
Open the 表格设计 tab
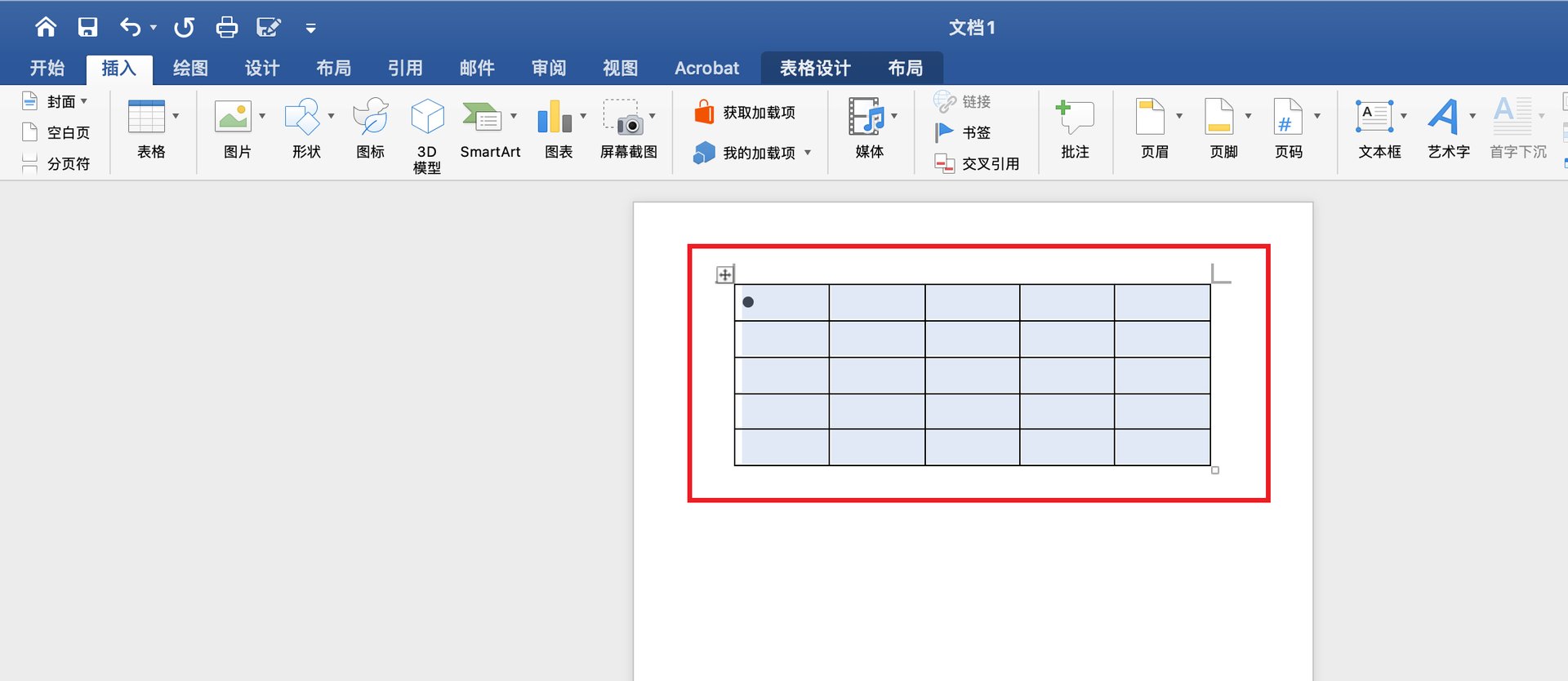point(815,68)
